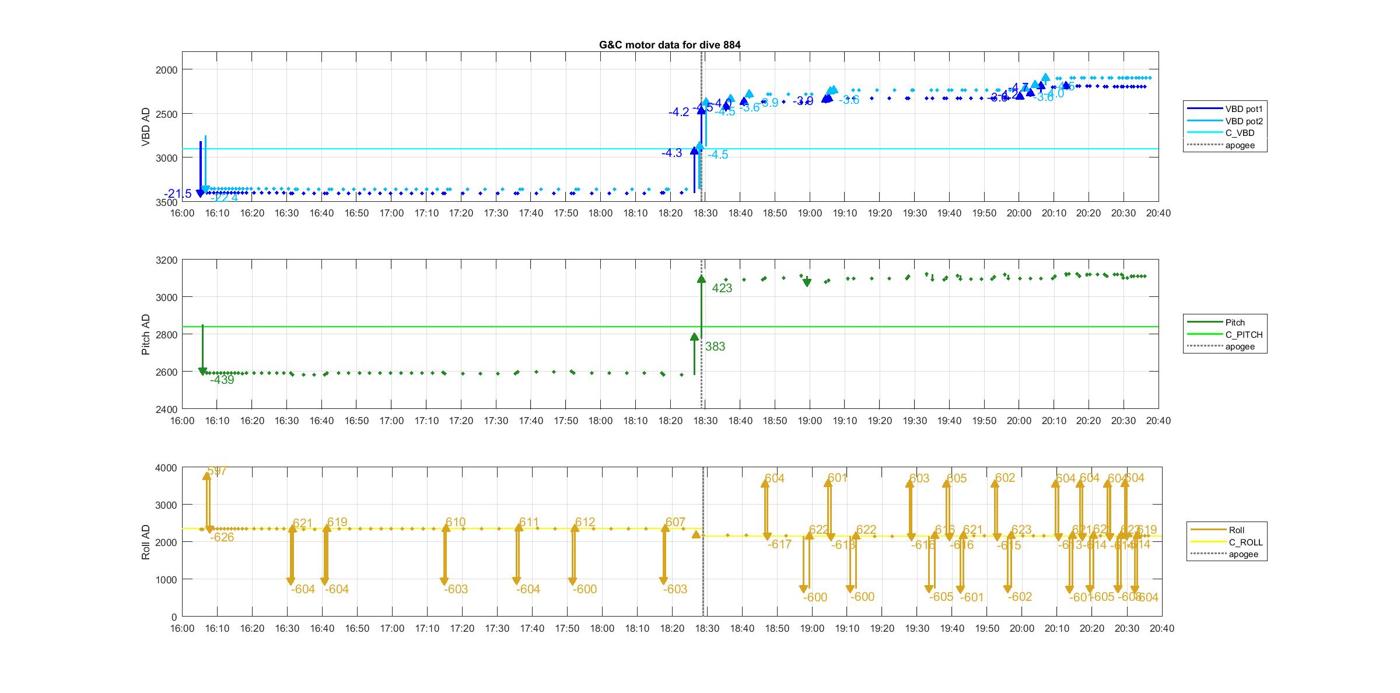This screenshot has width=1400, height=693.
Task: Click the 'Roll AD' y-axis label
Action: tap(146, 541)
